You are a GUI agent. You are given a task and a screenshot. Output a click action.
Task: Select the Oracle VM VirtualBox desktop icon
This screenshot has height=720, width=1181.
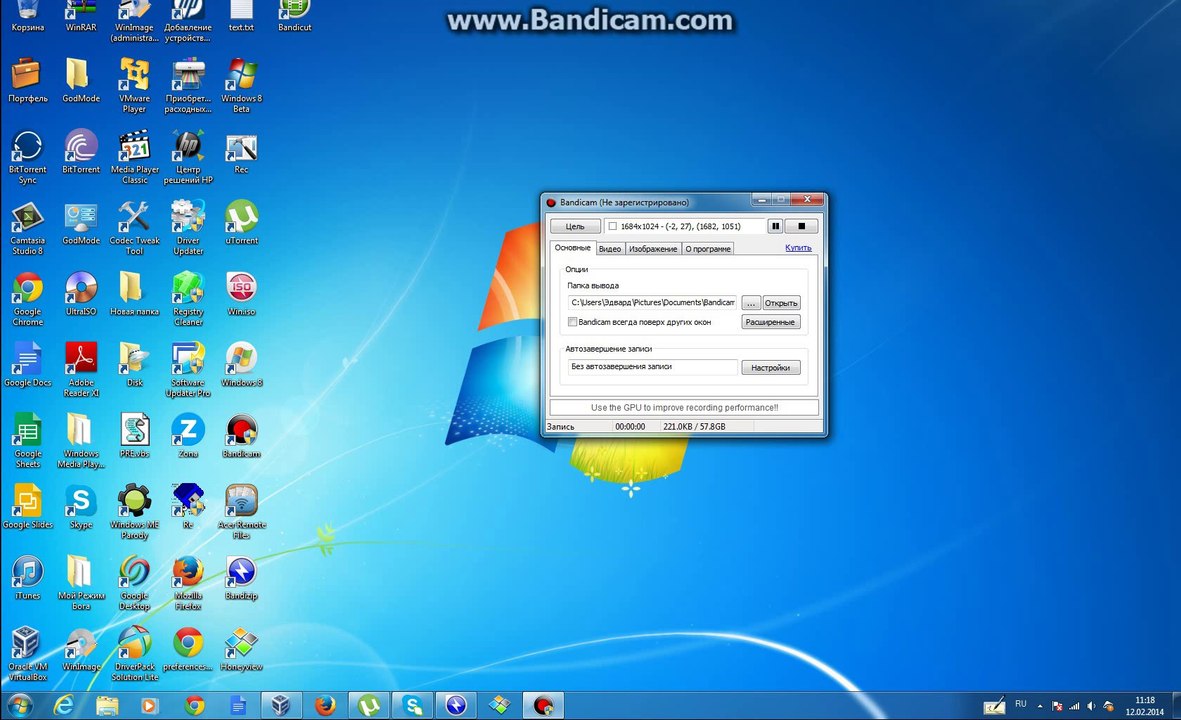27,654
